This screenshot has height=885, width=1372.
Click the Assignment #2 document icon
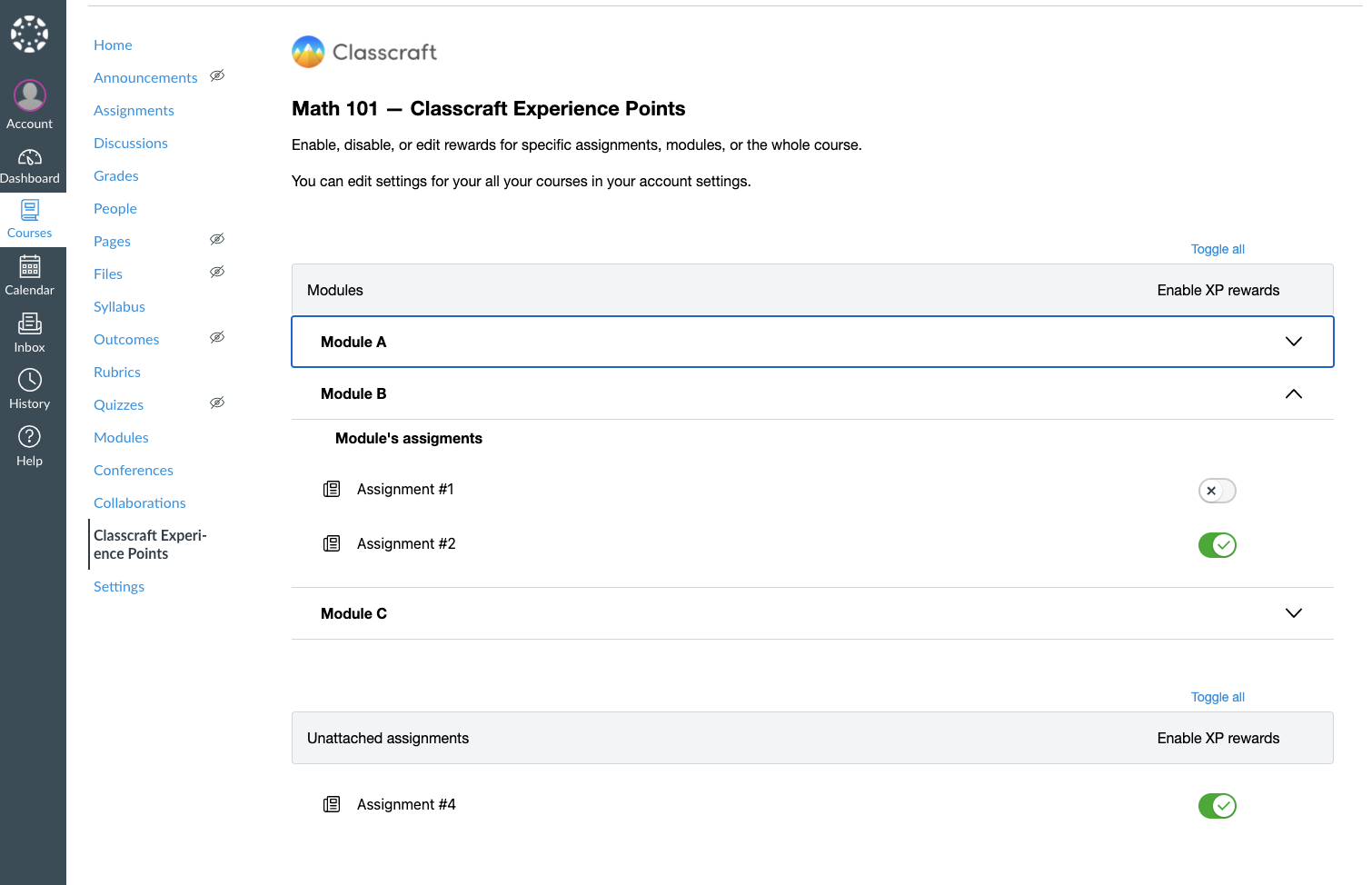[x=332, y=543]
